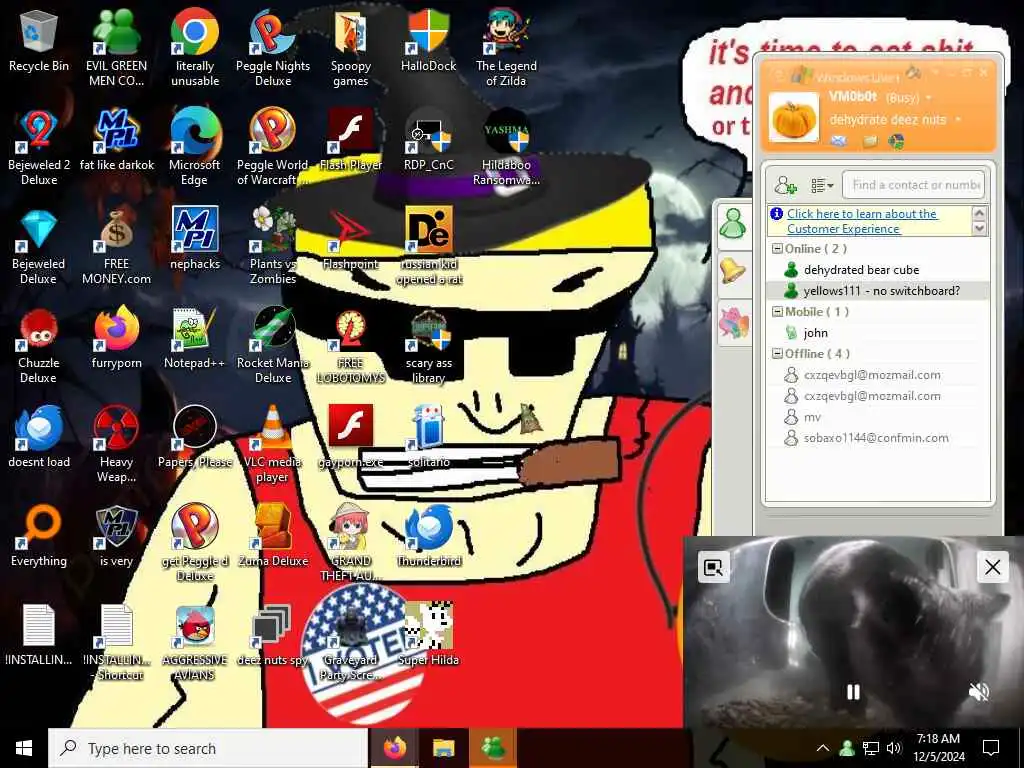Open the Super Hilda shortcut
Image resolution: width=1024 pixels, height=768 pixels.
point(428,636)
